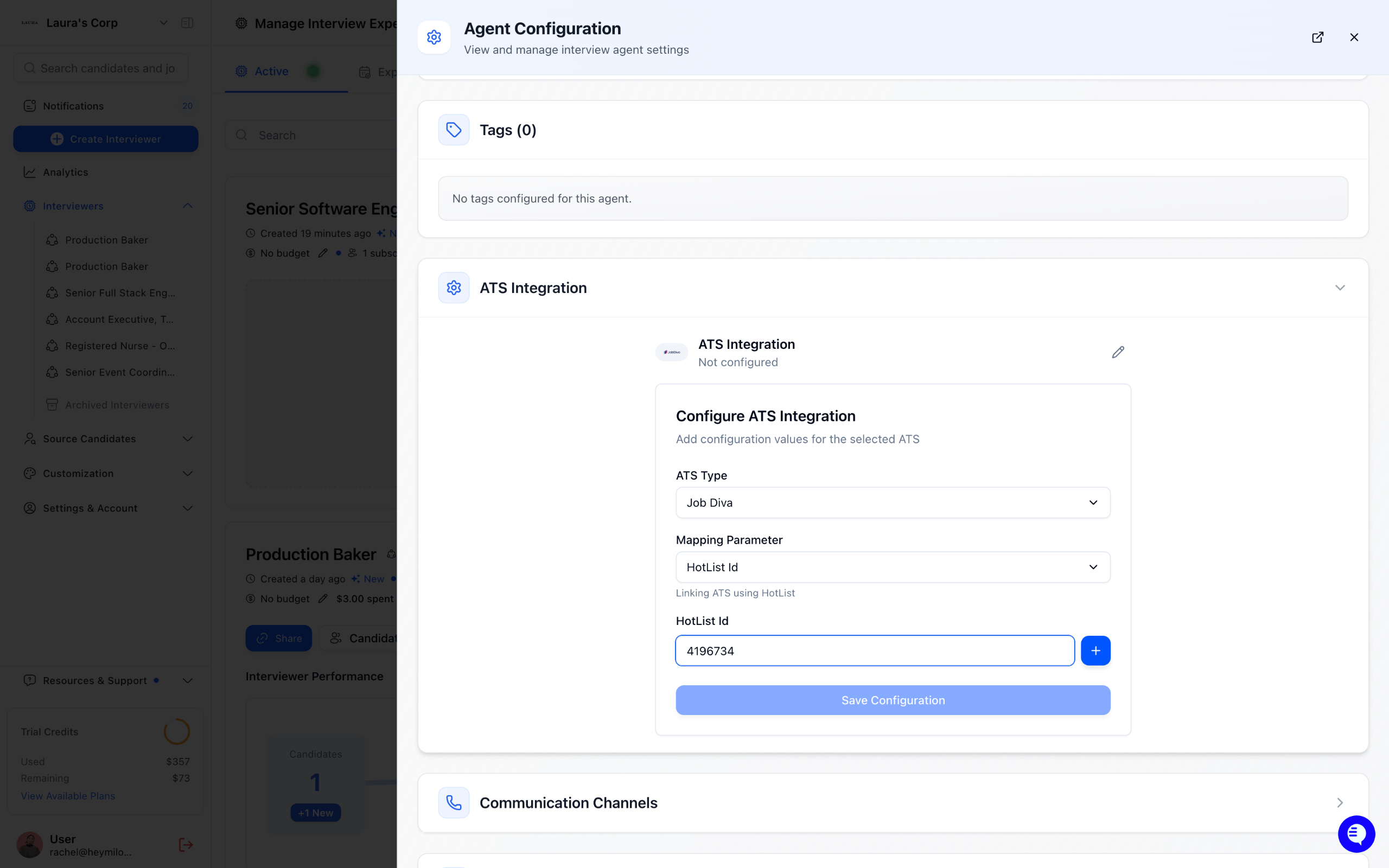Click the Save Configuration button
The height and width of the screenshot is (868, 1389).
coord(893,700)
